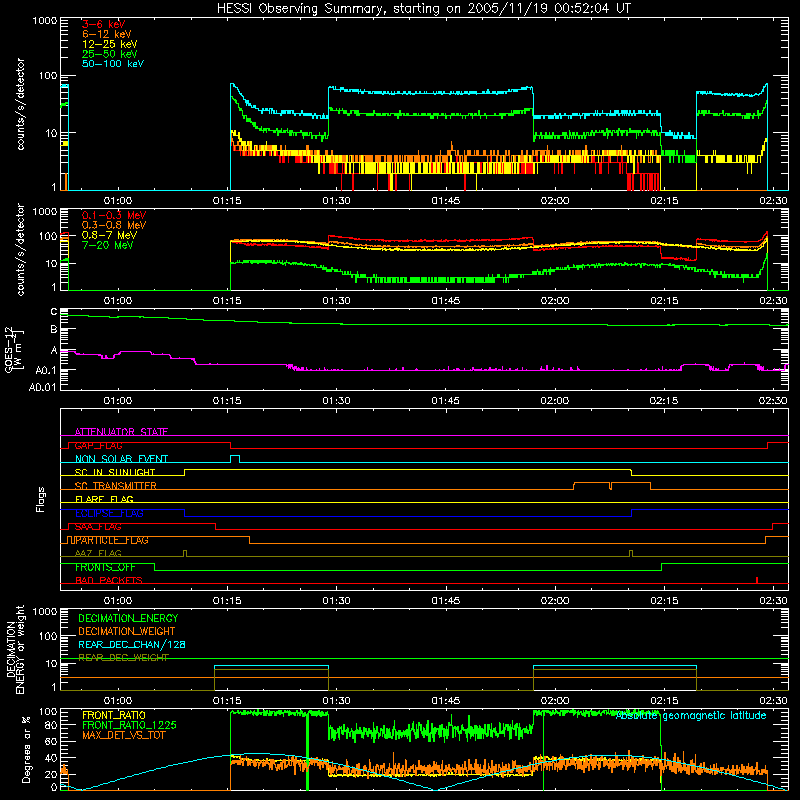Viewport: 800px width, 800px height.
Task: Click the NON_SOLAR_EVENT pulse near 01:15
Action: (235, 459)
